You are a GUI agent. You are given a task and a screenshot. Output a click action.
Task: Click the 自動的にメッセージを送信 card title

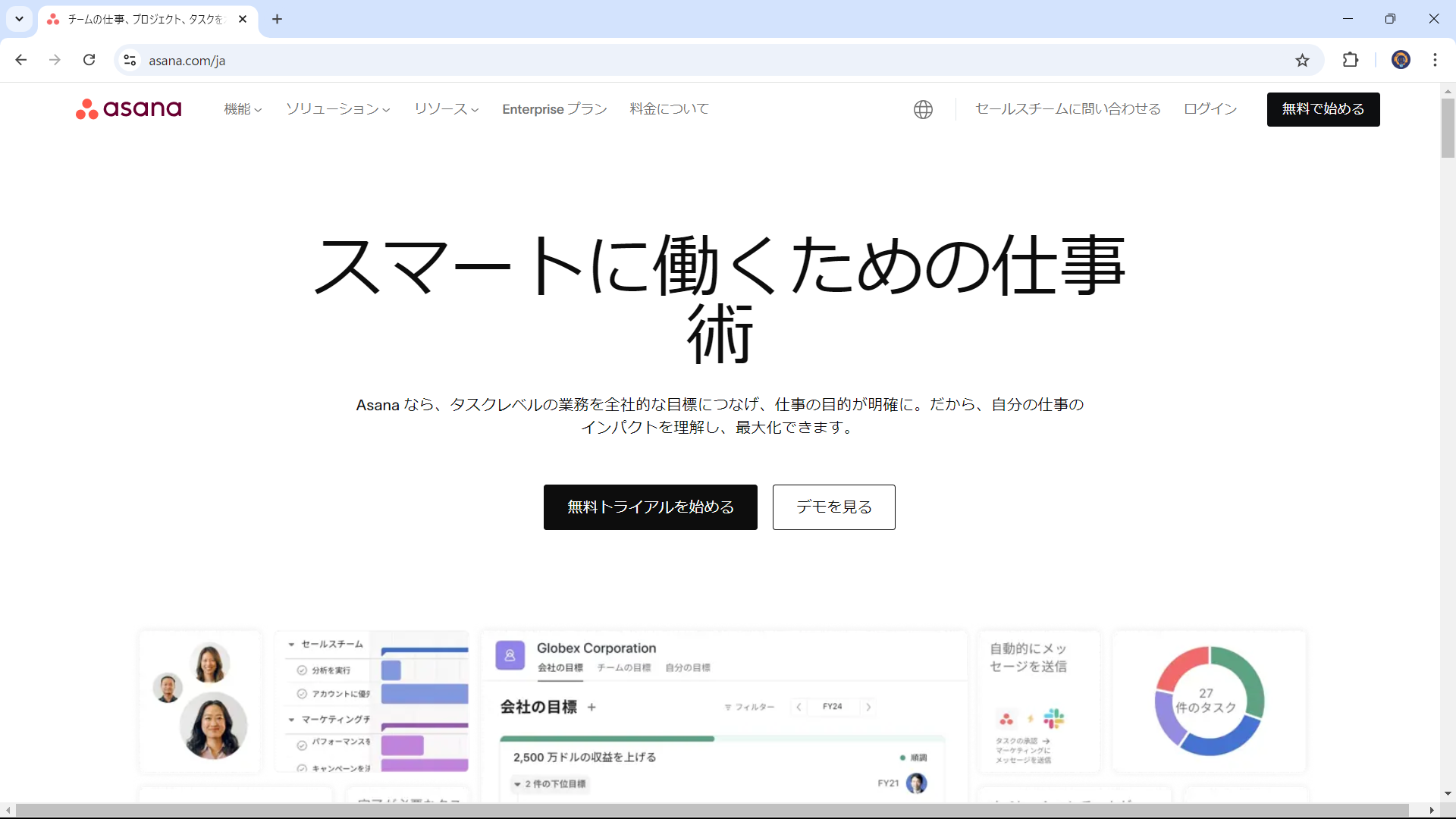(1028, 657)
